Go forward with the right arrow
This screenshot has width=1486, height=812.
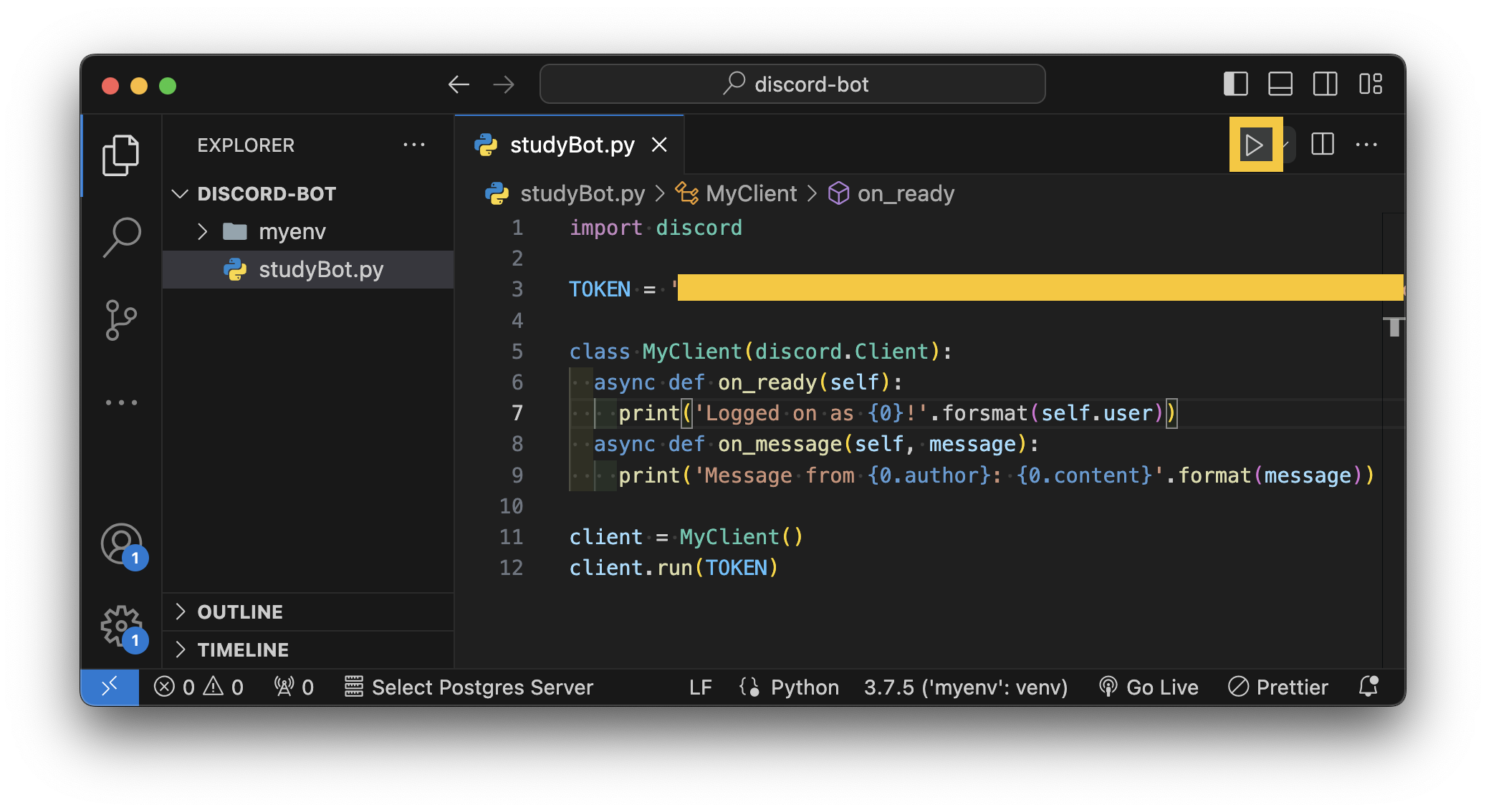coord(504,84)
